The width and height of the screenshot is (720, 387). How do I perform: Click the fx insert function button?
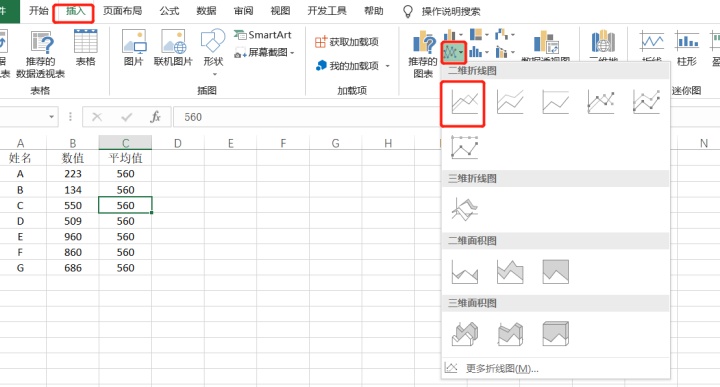[156, 117]
